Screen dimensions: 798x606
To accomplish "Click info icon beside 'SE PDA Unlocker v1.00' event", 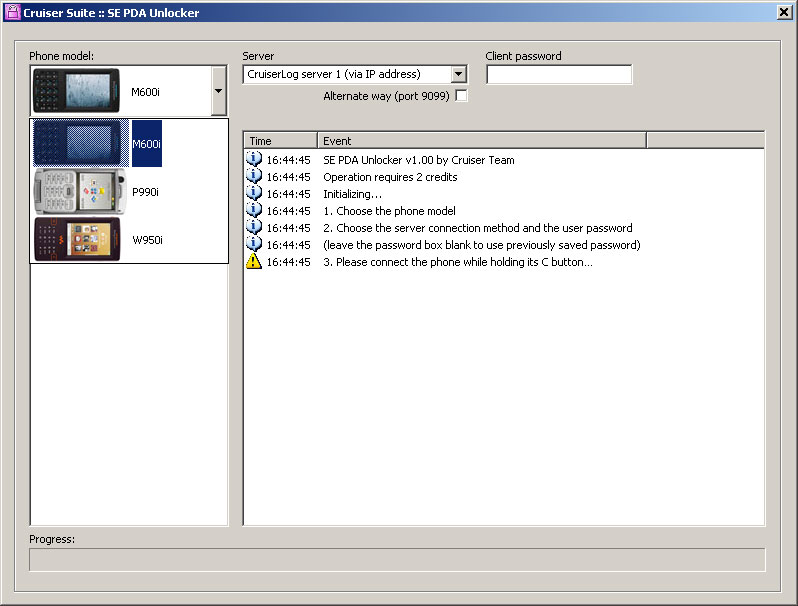I will point(253,159).
